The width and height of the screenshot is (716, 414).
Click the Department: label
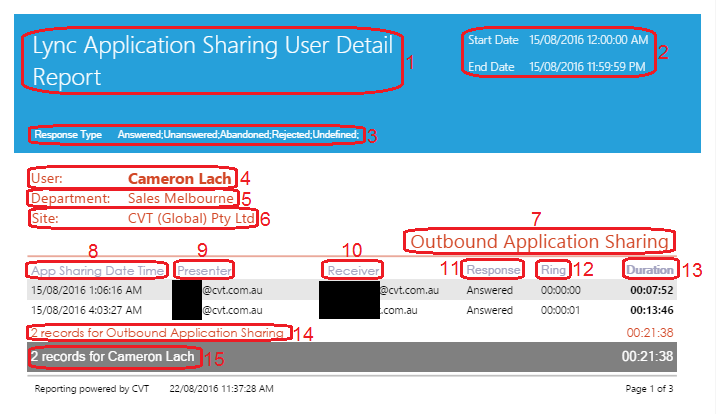(70, 199)
